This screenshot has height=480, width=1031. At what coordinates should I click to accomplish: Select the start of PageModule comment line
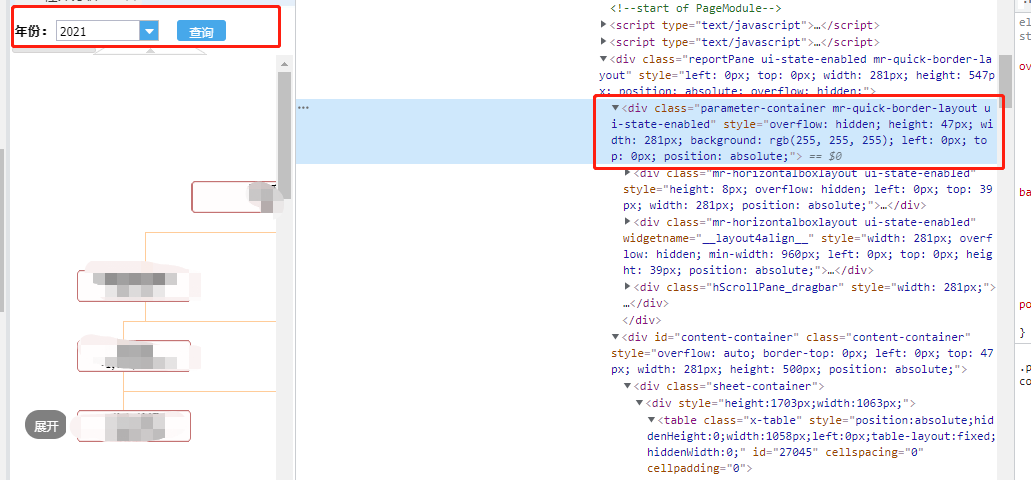coord(696,9)
